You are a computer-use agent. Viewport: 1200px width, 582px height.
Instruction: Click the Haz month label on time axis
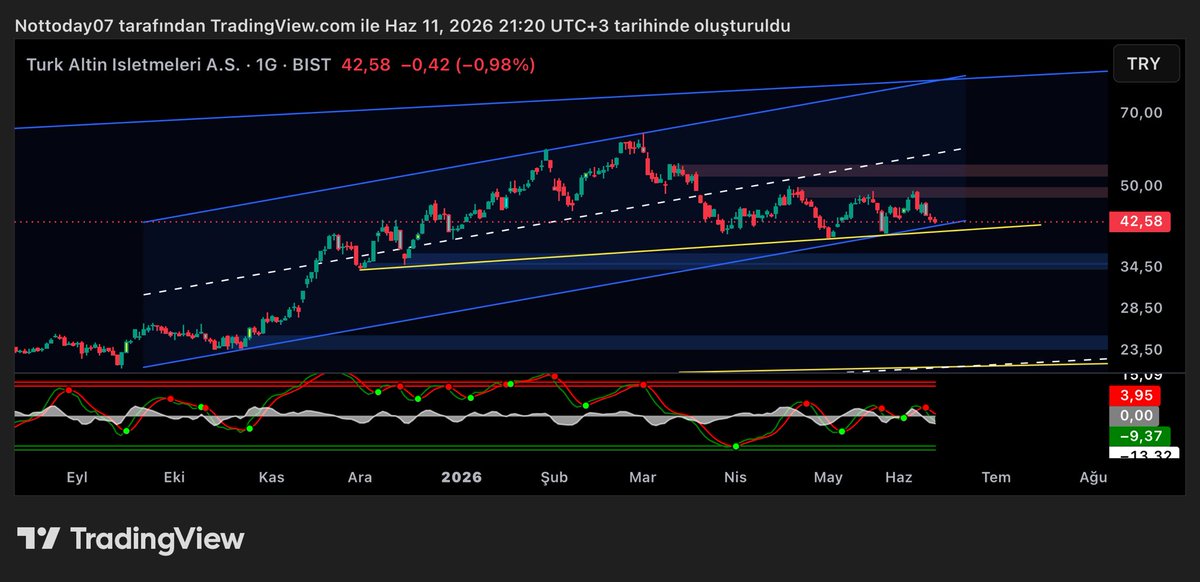tap(898, 477)
